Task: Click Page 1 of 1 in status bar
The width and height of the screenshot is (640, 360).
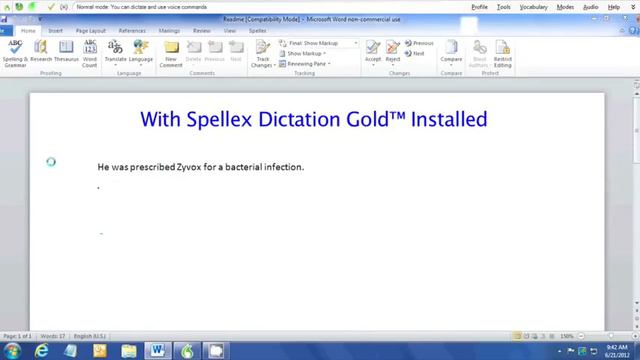Action: 17,336
